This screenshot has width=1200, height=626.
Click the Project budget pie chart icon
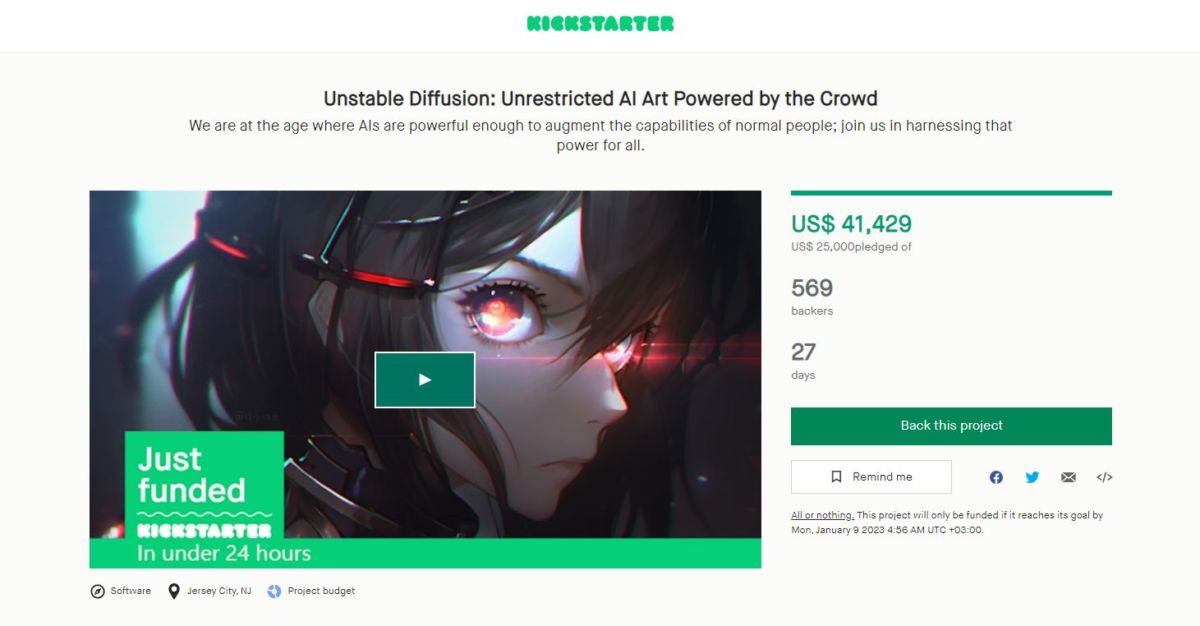click(x=274, y=591)
